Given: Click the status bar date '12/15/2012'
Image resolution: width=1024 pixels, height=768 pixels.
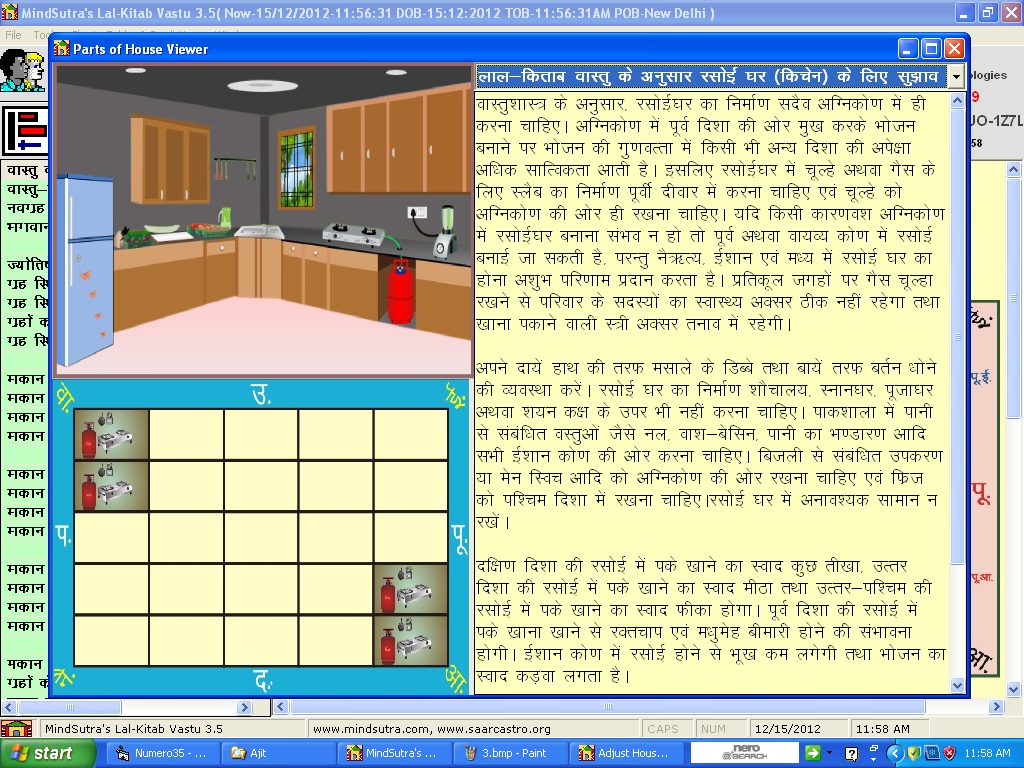Looking at the screenshot, I should [788, 729].
